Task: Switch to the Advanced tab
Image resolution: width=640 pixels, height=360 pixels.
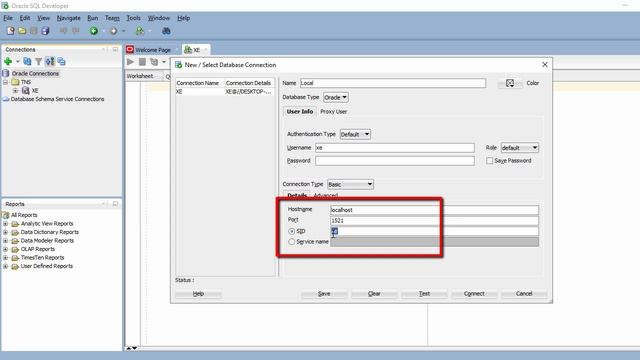Action: click(325, 196)
